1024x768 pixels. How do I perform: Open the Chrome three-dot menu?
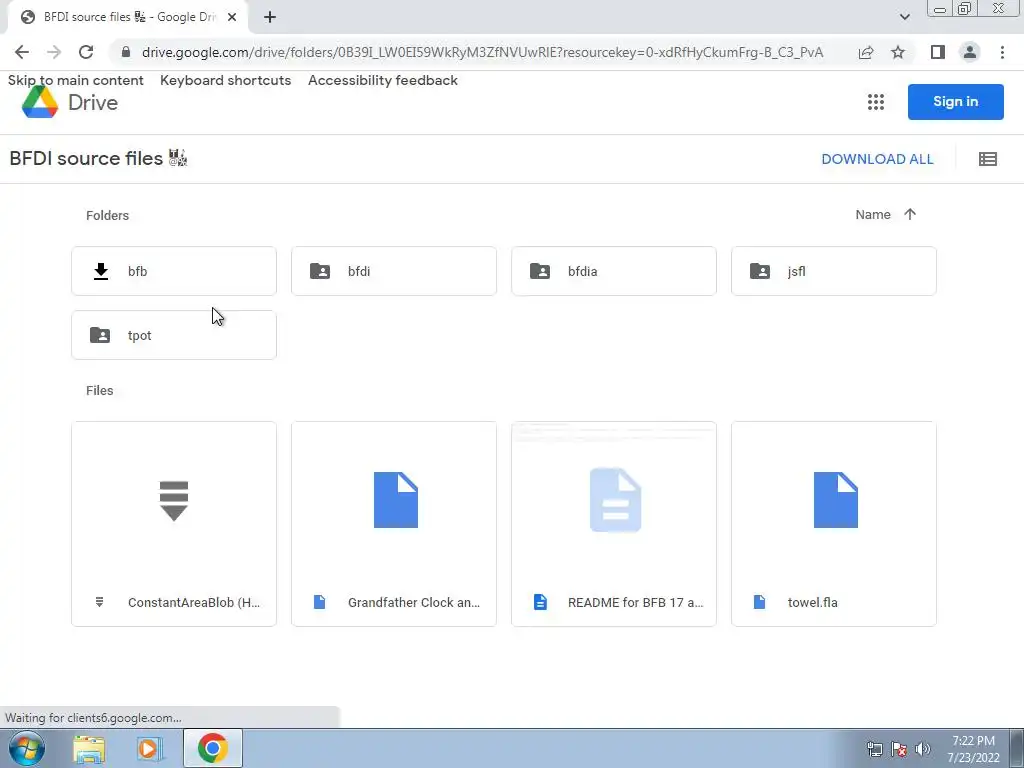(x=1002, y=52)
